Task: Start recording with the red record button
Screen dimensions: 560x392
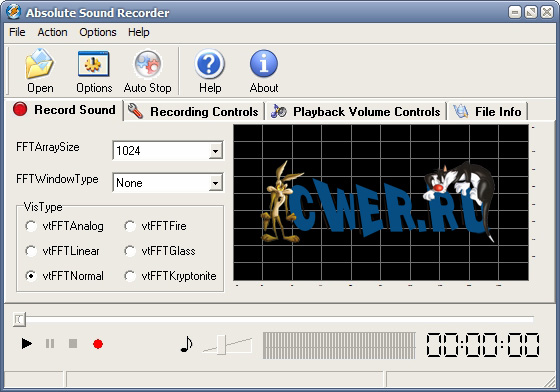Action: coord(98,344)
